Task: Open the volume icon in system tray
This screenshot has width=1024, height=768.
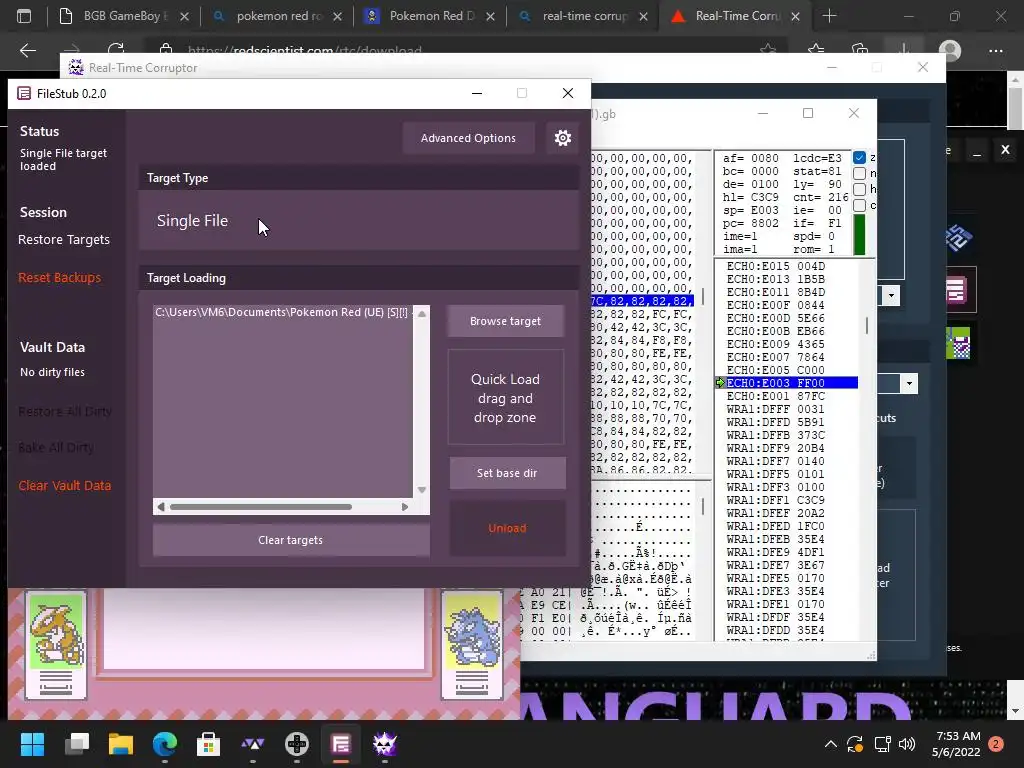Action: [907, 744]
